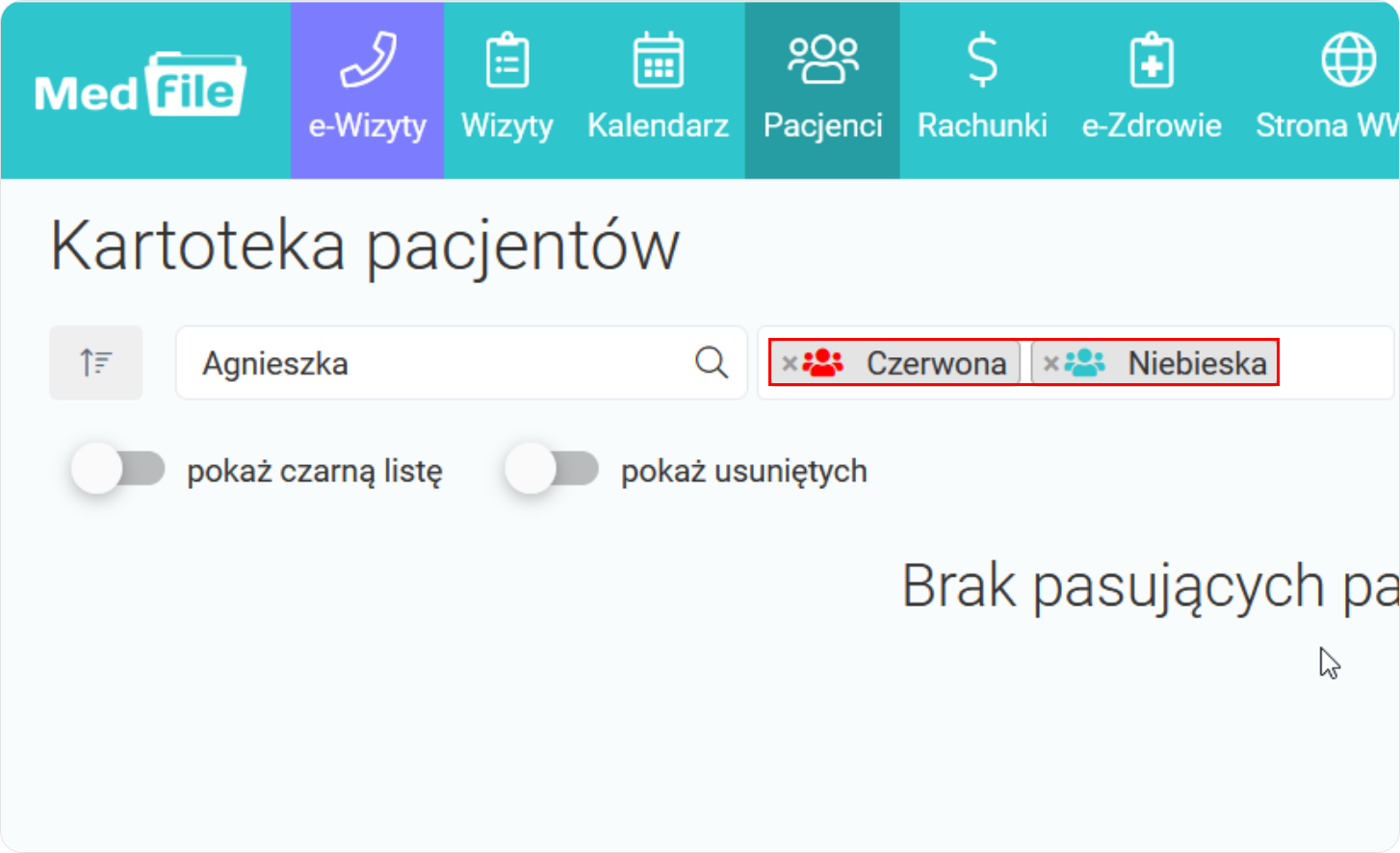Click the blue group people icon

click(1085, 363)
